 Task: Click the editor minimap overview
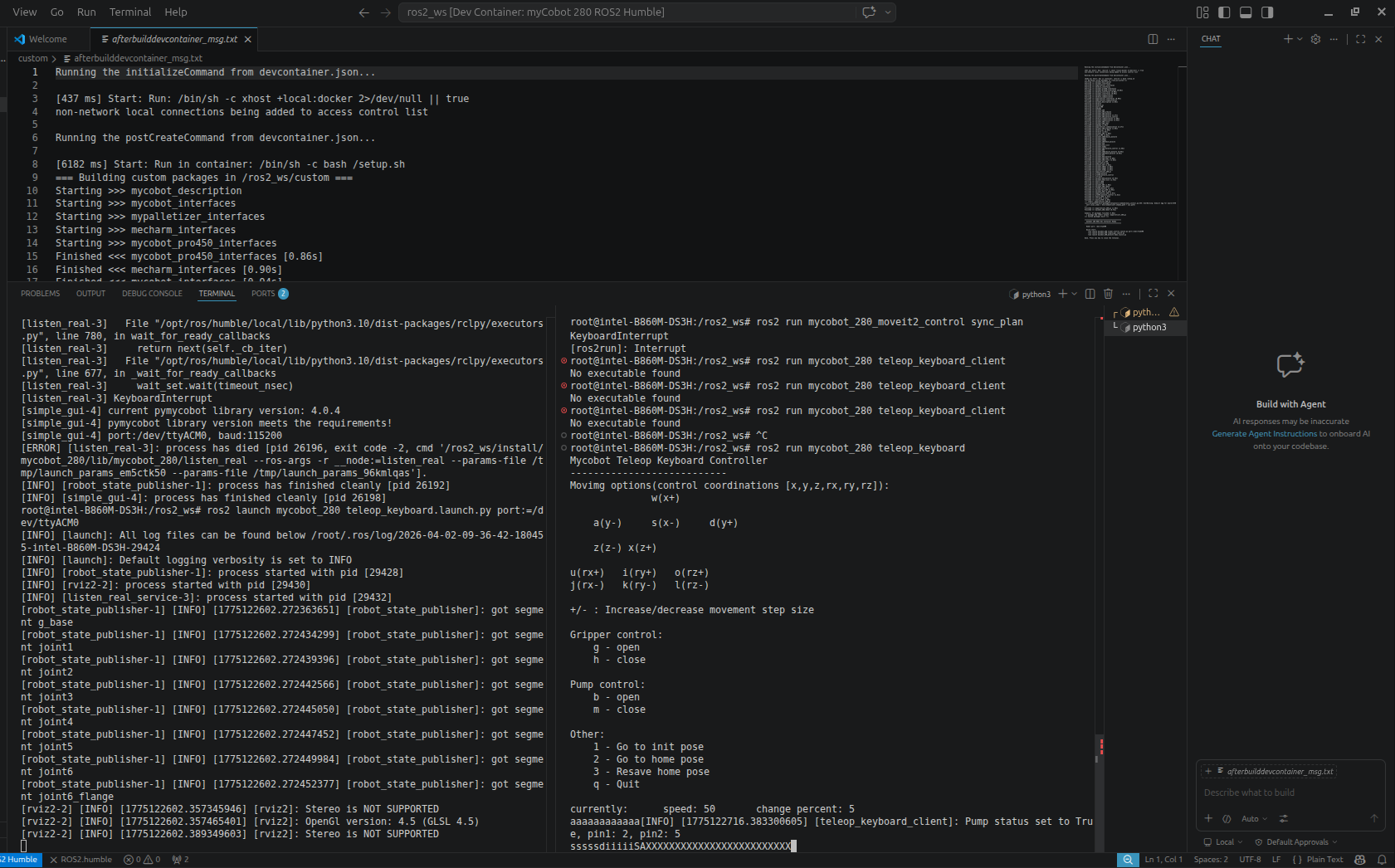click(1129, 152)
